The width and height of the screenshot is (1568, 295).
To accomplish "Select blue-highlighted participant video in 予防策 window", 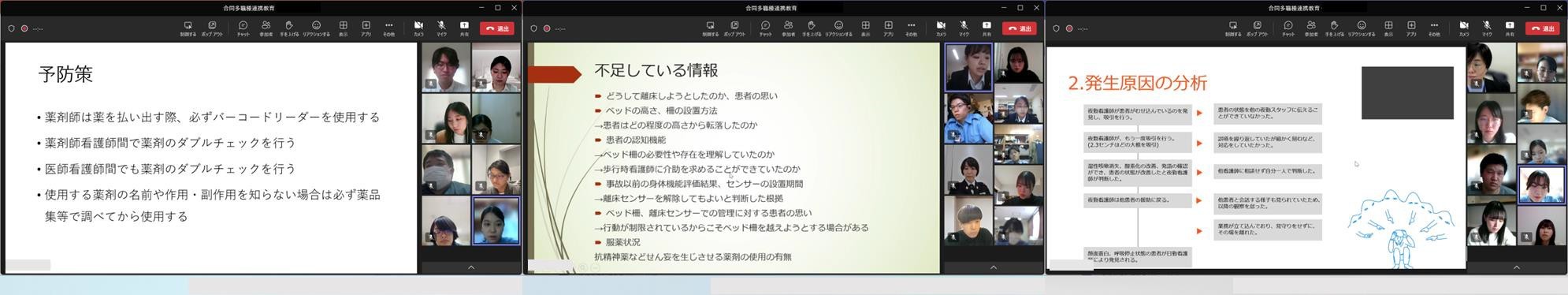I will pyautogui.click(x=496, y=221).
